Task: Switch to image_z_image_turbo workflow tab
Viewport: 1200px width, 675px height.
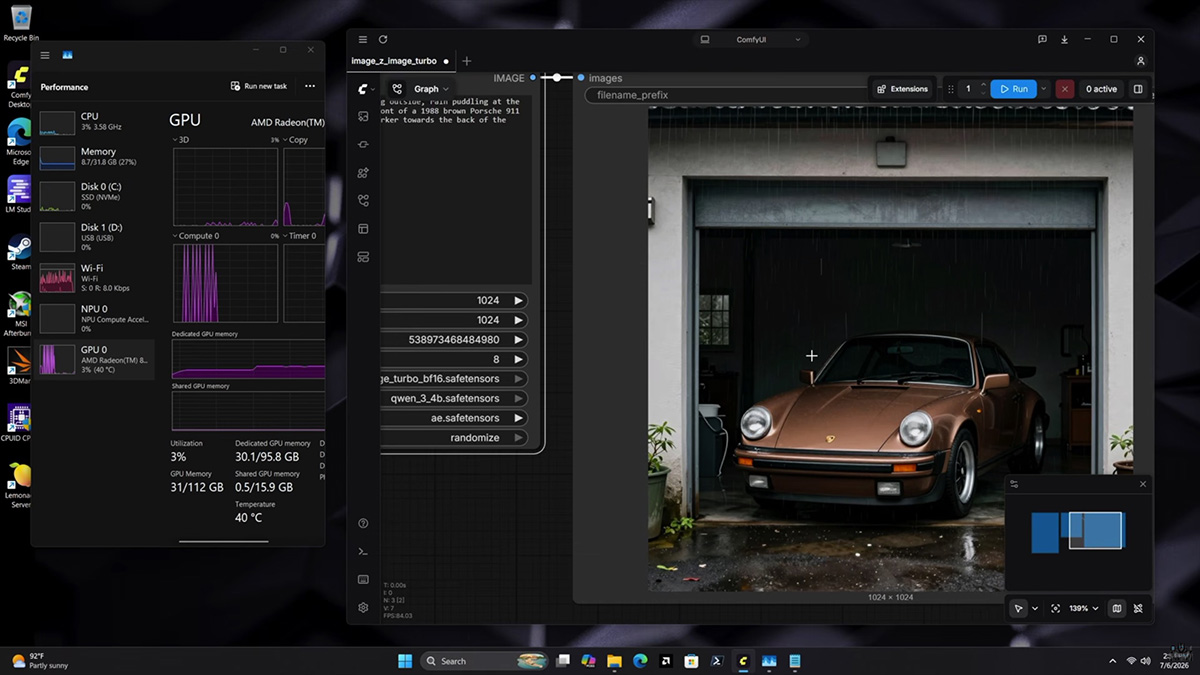Action: (x=394, y=61)
